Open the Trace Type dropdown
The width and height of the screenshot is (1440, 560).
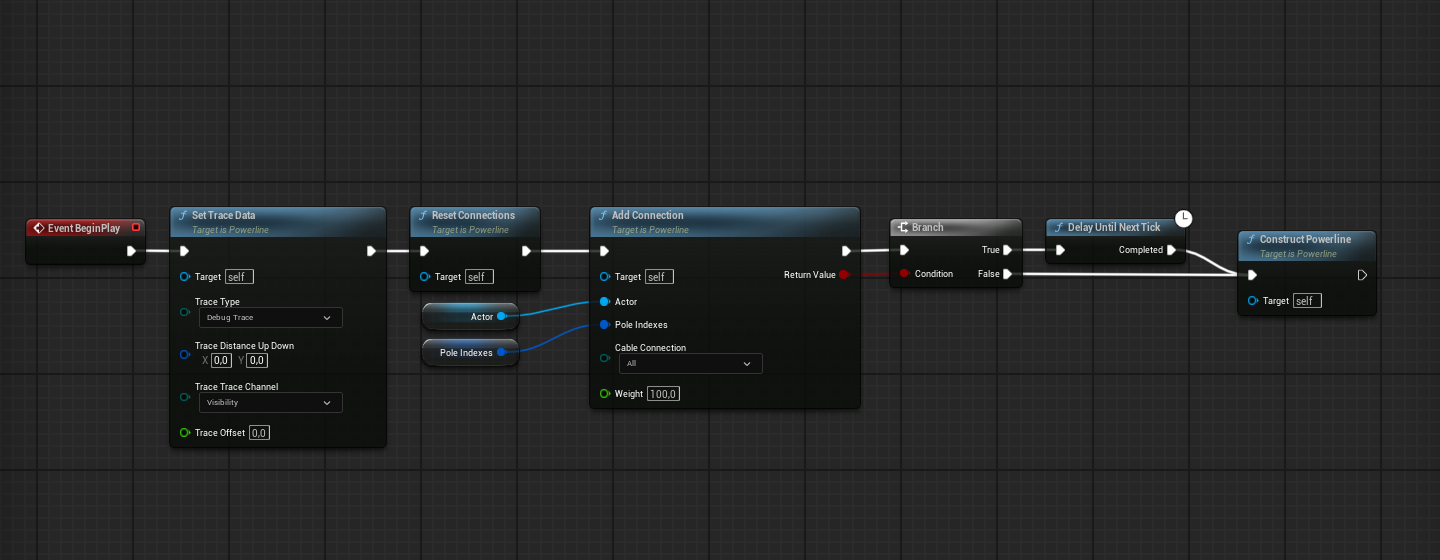click(x=268, y=318)
